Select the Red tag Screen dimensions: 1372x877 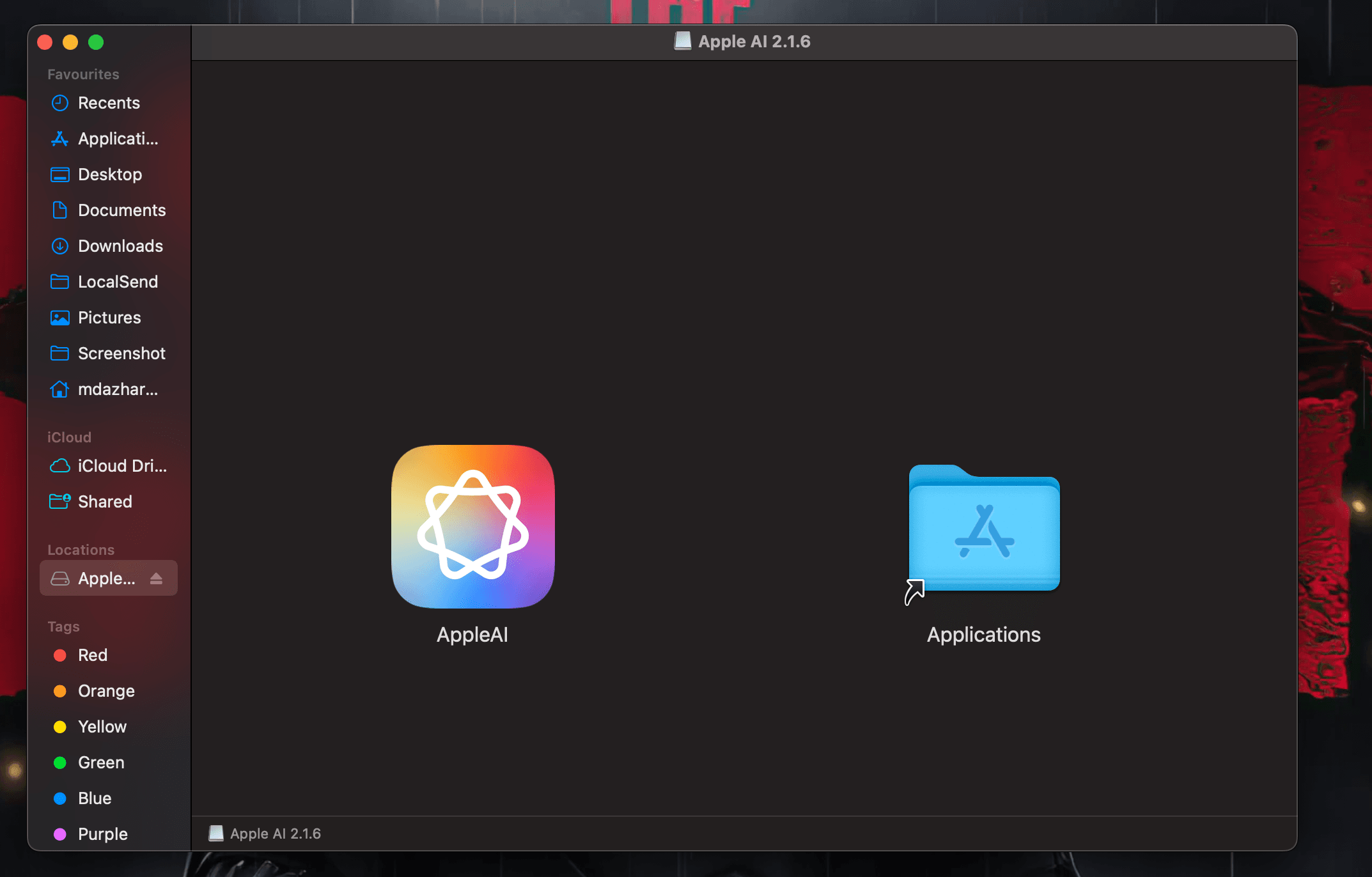click(x=92, y=655)
